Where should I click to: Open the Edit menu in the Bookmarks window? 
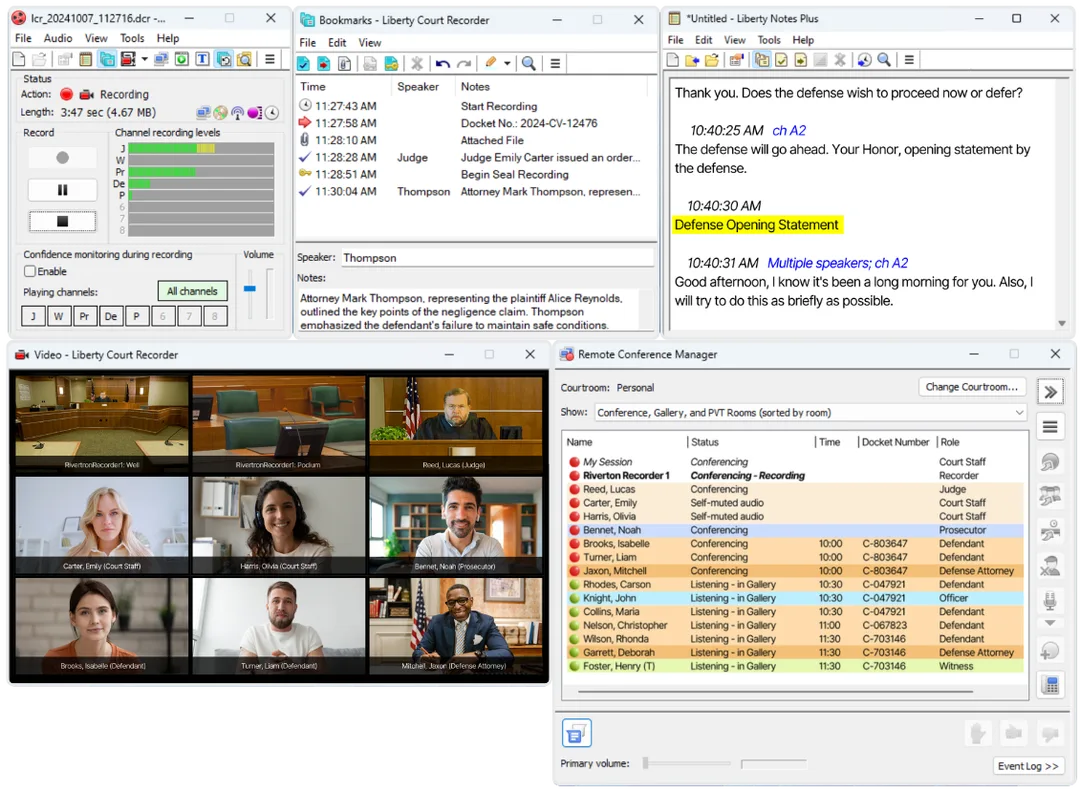tap(337, 43)
